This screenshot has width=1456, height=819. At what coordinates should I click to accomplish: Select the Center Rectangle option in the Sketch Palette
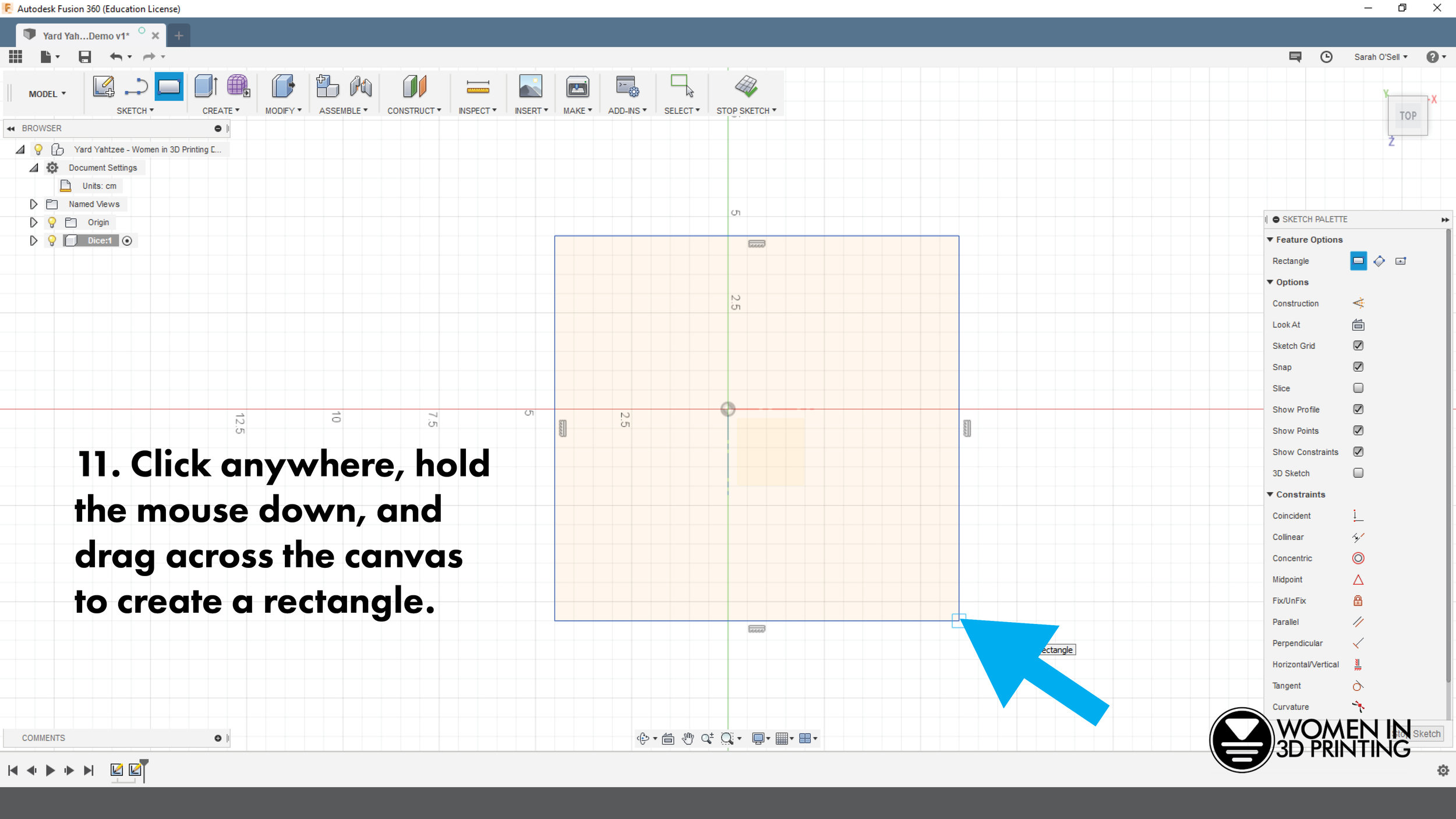[x=1401, y=261]
